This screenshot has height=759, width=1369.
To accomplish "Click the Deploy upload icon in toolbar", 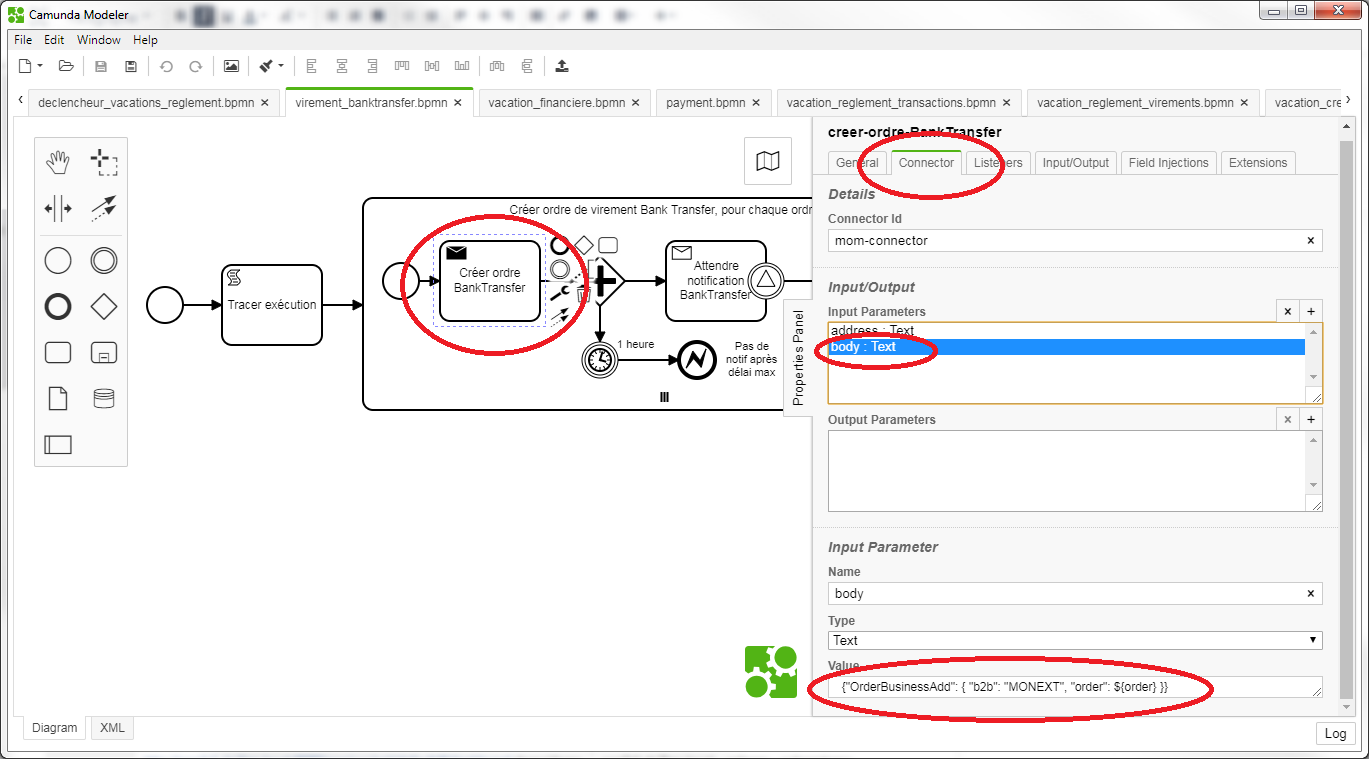I will pyautogui.click(x=562, y=66).
